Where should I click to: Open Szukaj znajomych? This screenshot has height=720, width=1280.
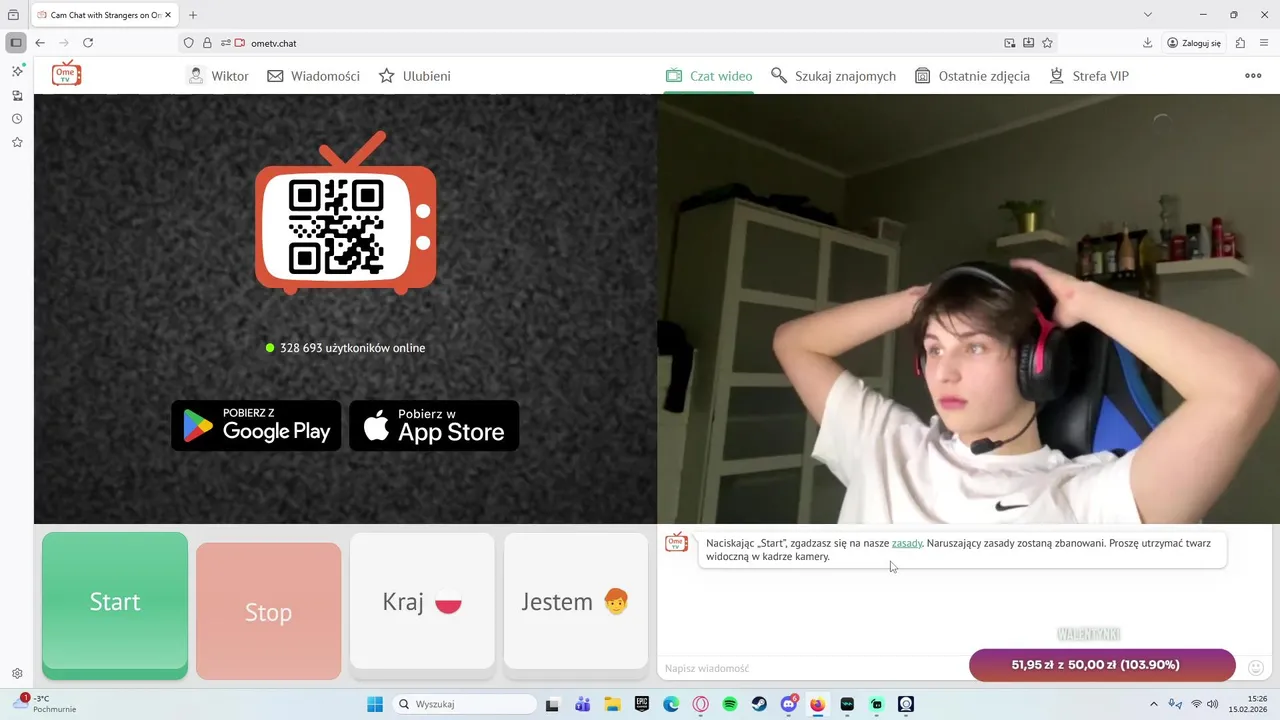833,76
